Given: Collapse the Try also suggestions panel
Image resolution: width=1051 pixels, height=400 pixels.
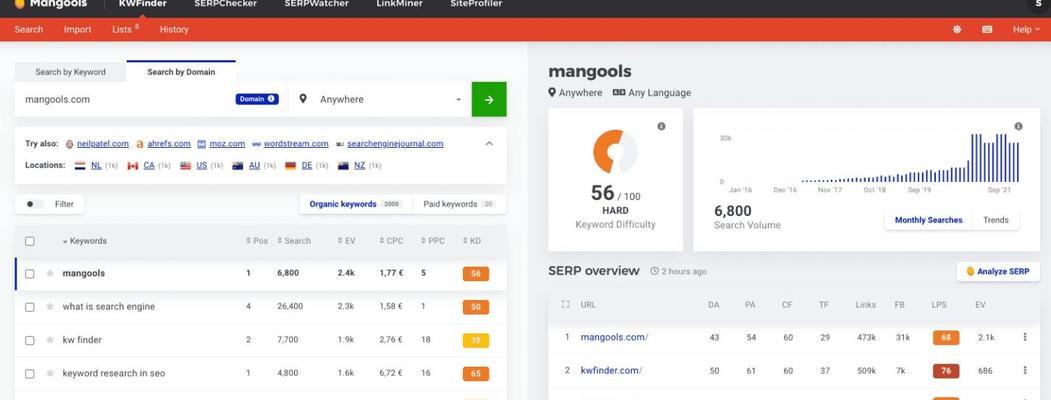Looking at the screenshot, I should coord(489,143).
